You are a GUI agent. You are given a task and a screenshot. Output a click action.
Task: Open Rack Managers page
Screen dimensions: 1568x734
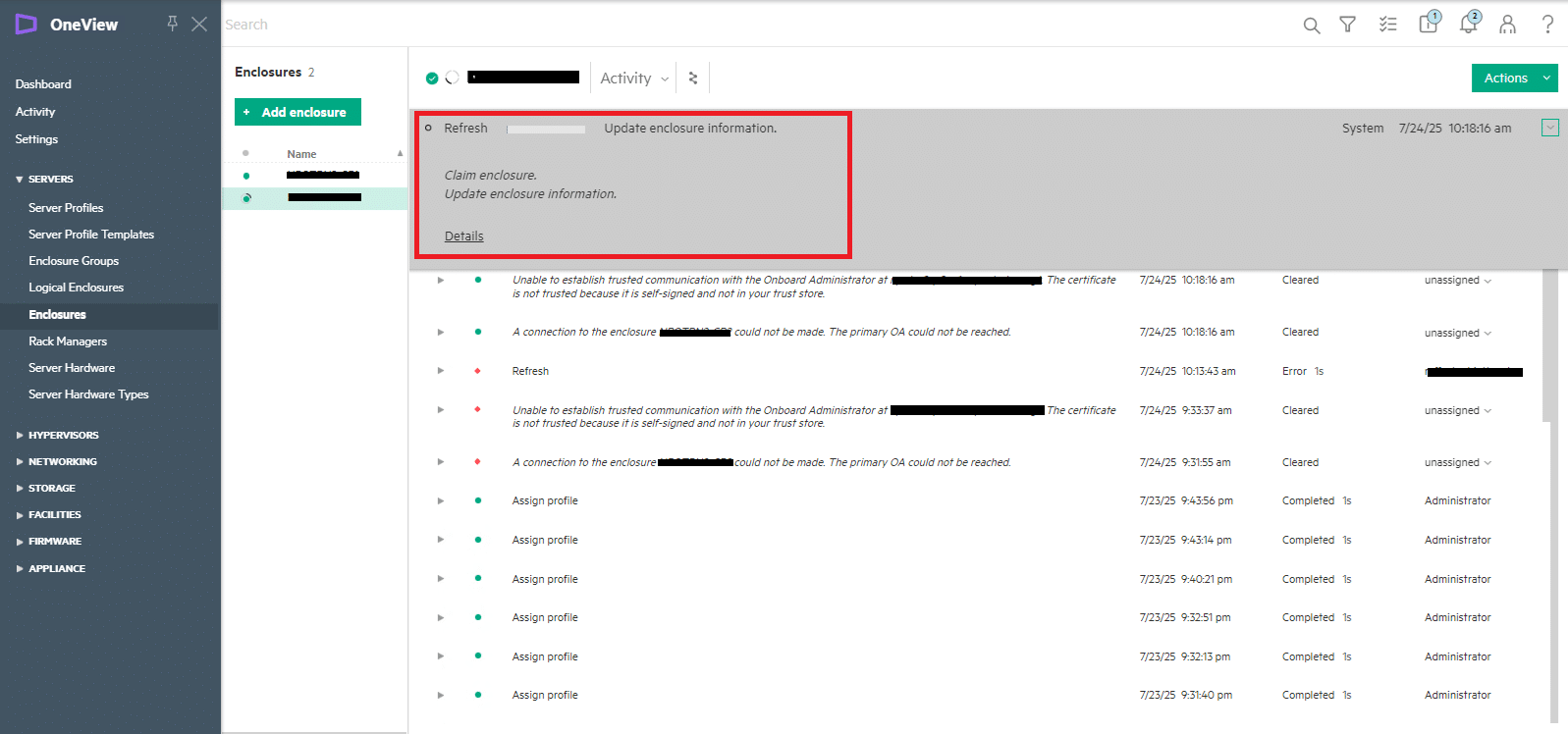tap(68, 341)
